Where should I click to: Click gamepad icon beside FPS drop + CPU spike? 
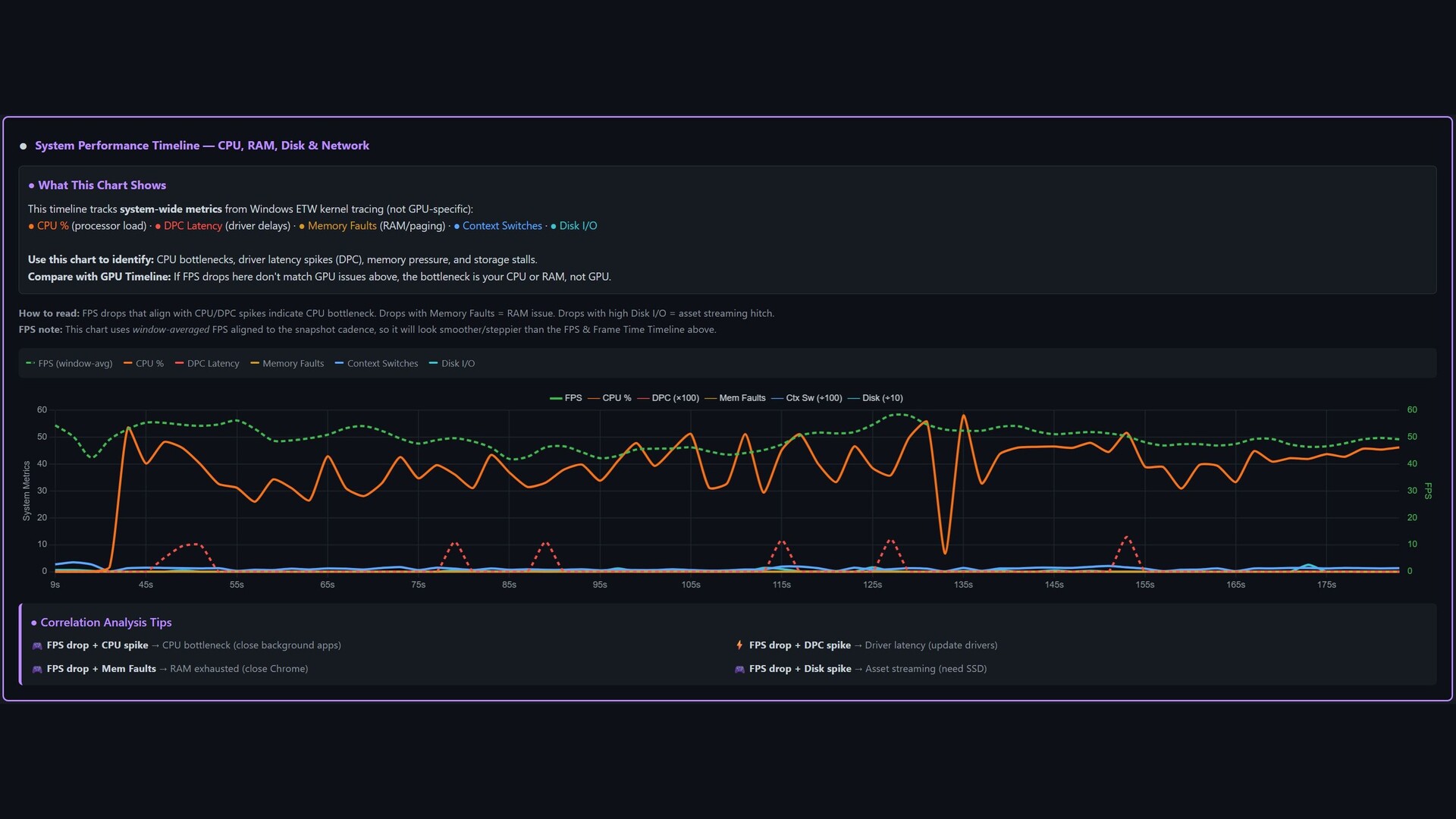37,646
